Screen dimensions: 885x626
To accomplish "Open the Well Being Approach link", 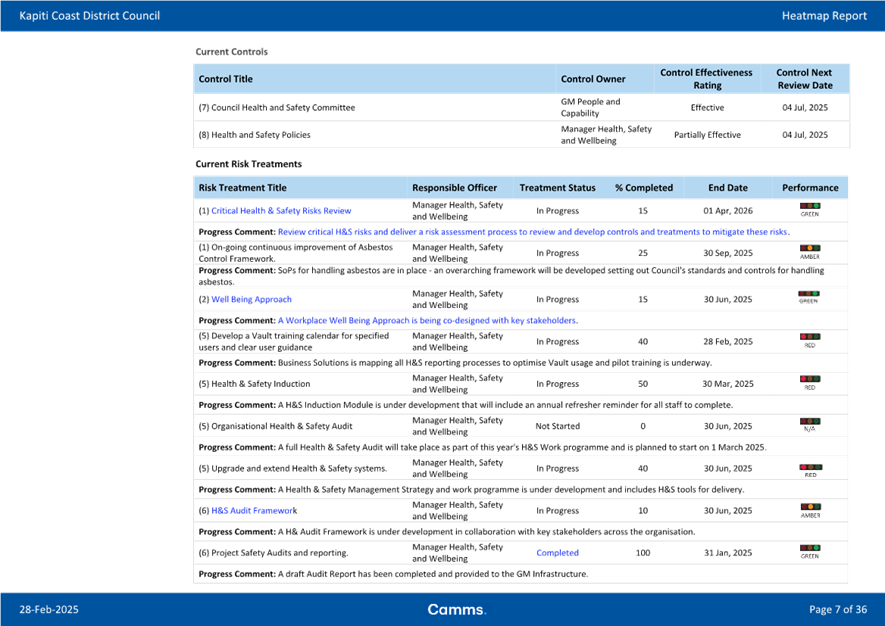I will pos(251,299).
